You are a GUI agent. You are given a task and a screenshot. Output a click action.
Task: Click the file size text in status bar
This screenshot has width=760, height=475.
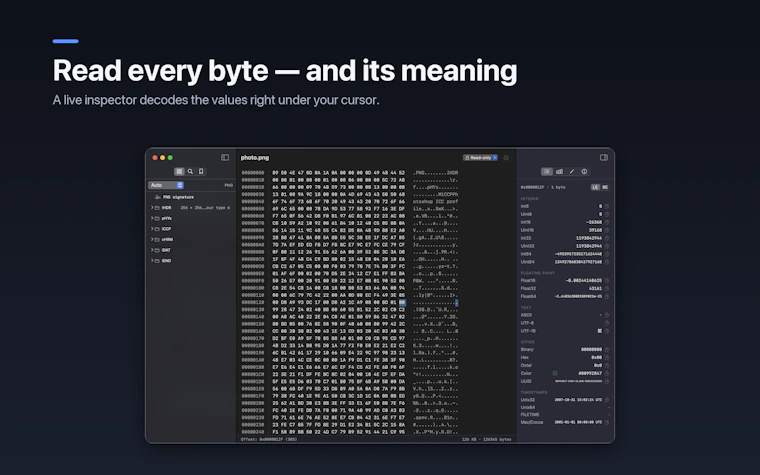point(487,440)
